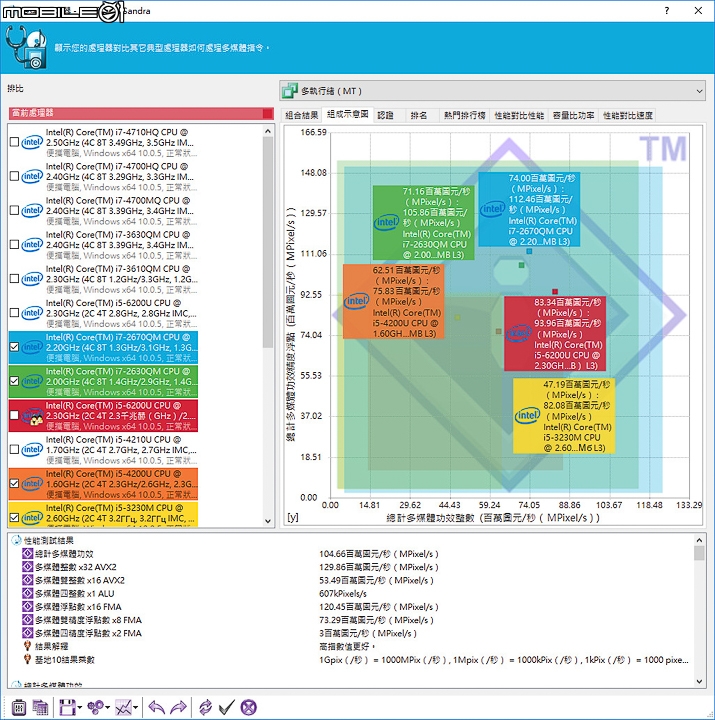
Task: Click the floppy disk save icon
Action: (68, 707)
